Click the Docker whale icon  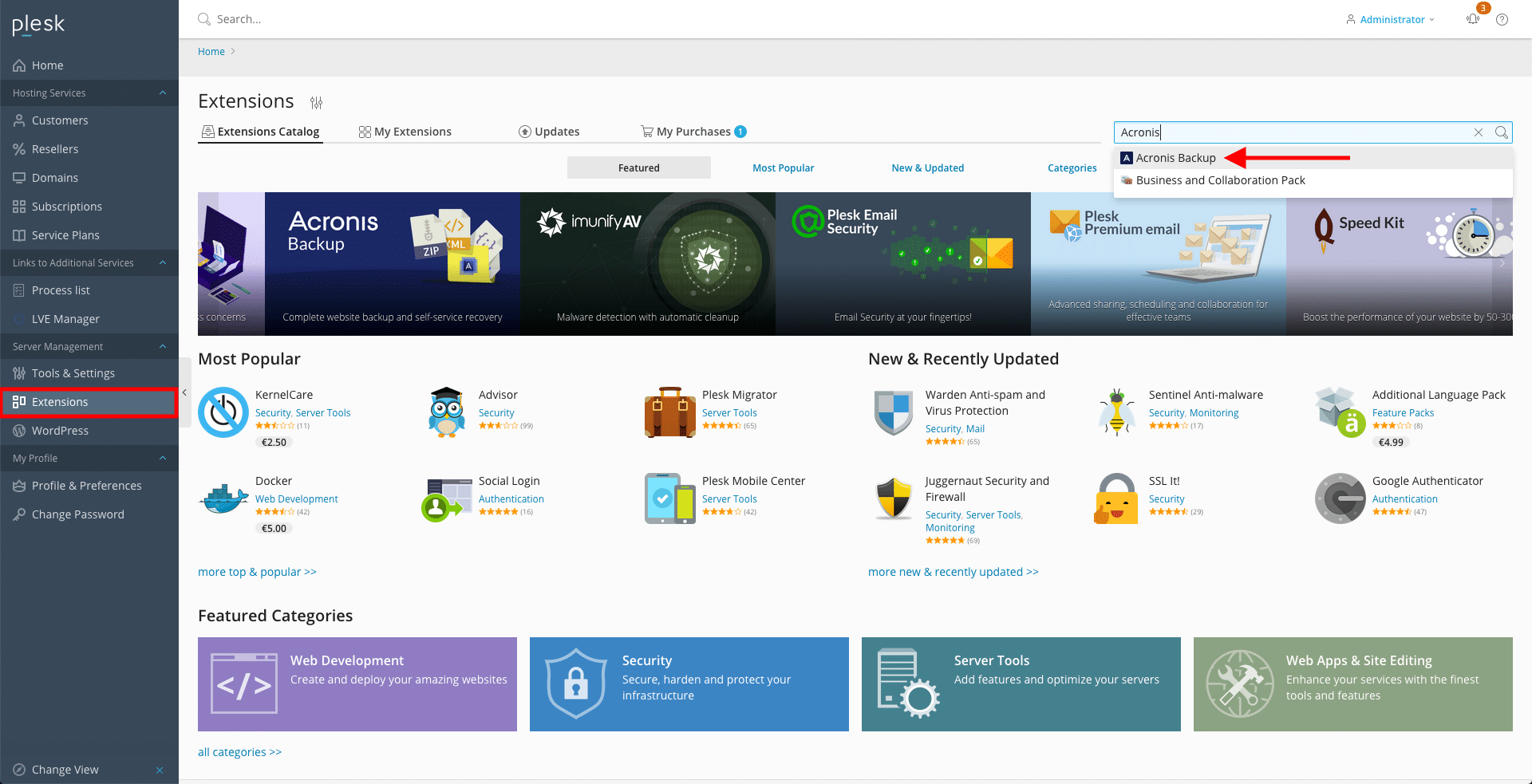(223, 498)
